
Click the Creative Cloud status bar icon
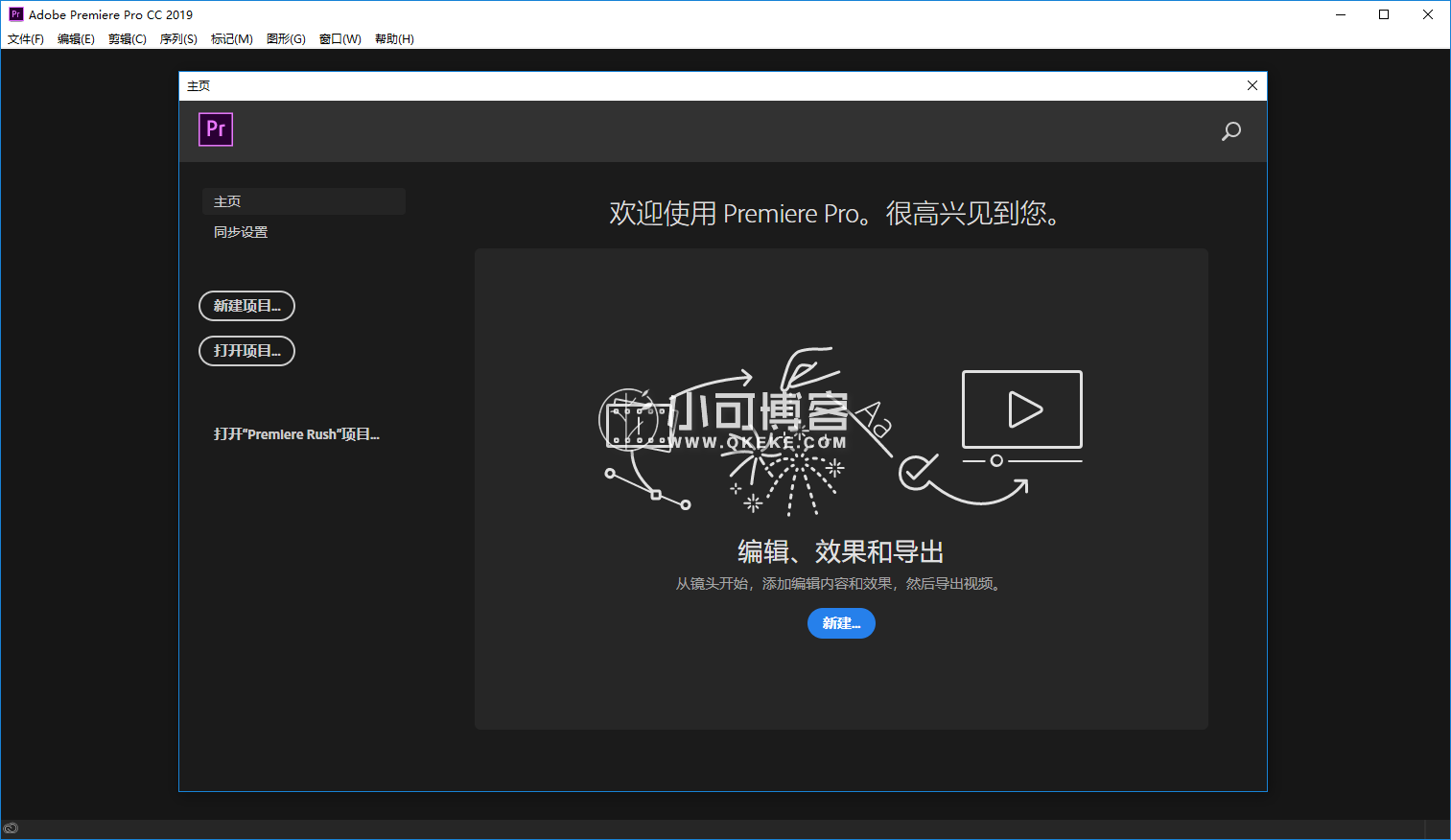[11, 828]
